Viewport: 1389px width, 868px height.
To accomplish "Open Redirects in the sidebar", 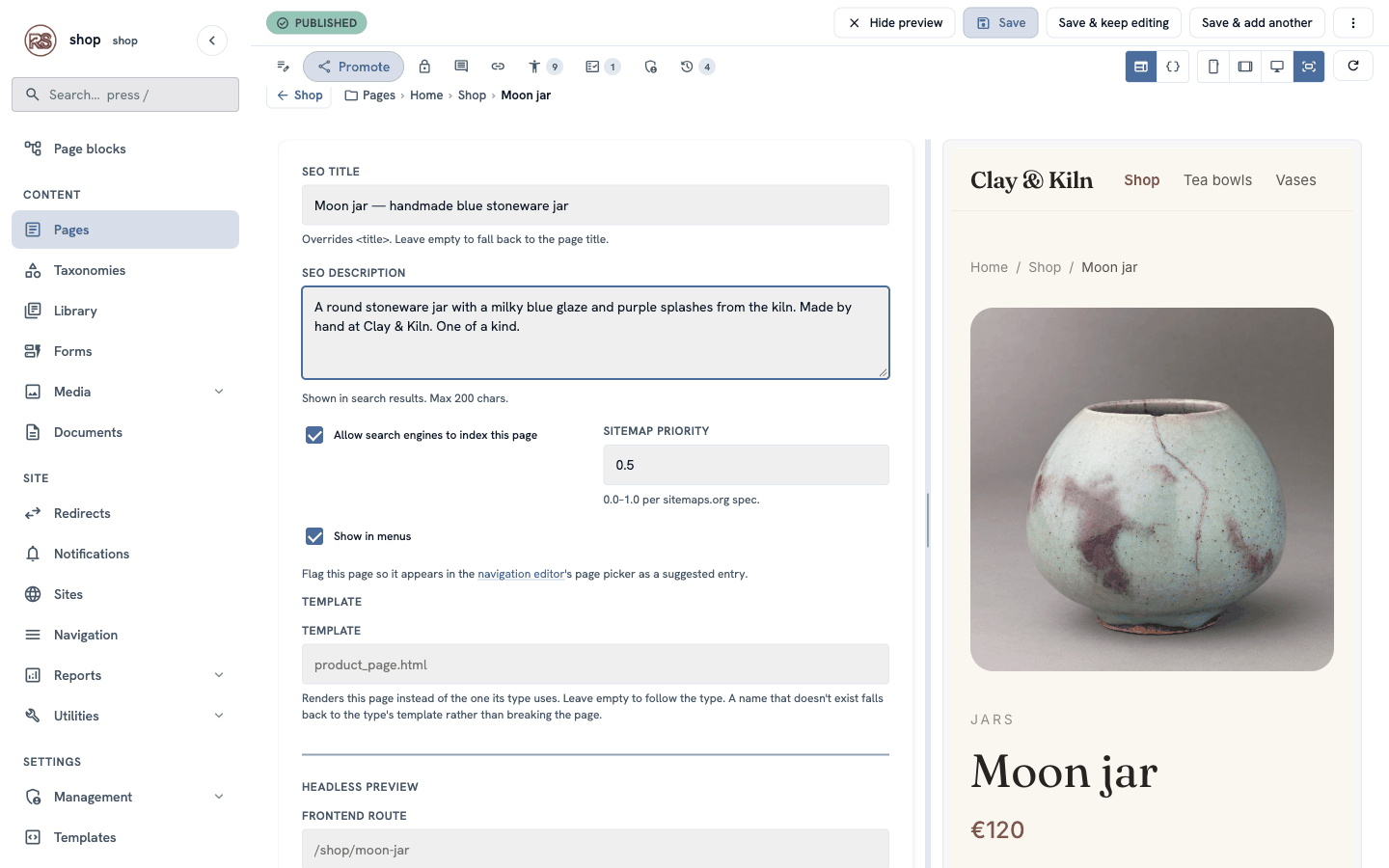I will click(x=125, y=513).
